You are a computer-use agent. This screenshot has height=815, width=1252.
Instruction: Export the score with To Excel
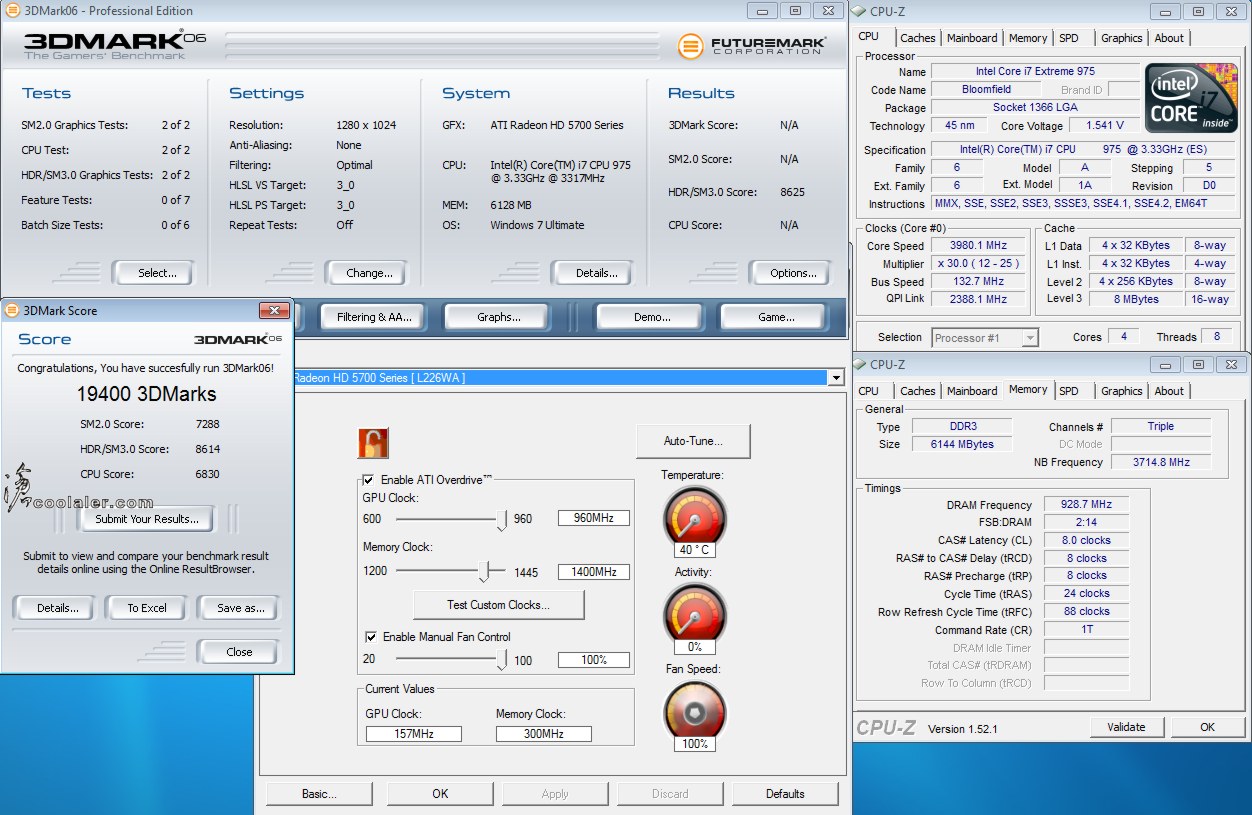(147, 608)
